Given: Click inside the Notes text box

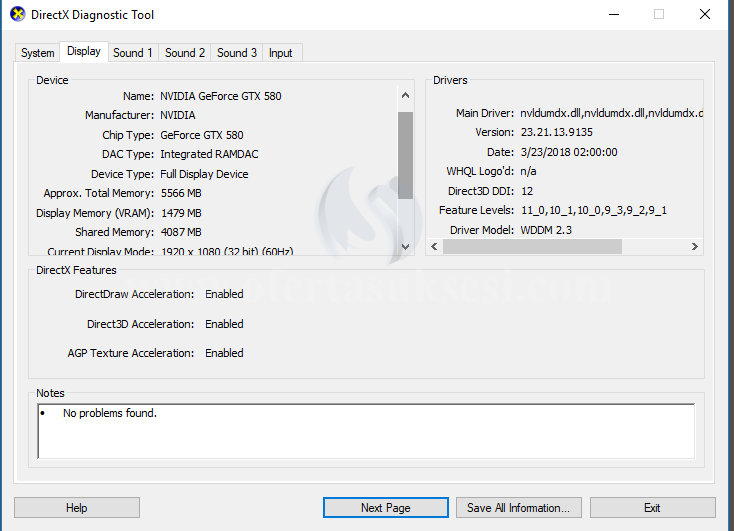Looking at the screenshot, I should point(366,431).
